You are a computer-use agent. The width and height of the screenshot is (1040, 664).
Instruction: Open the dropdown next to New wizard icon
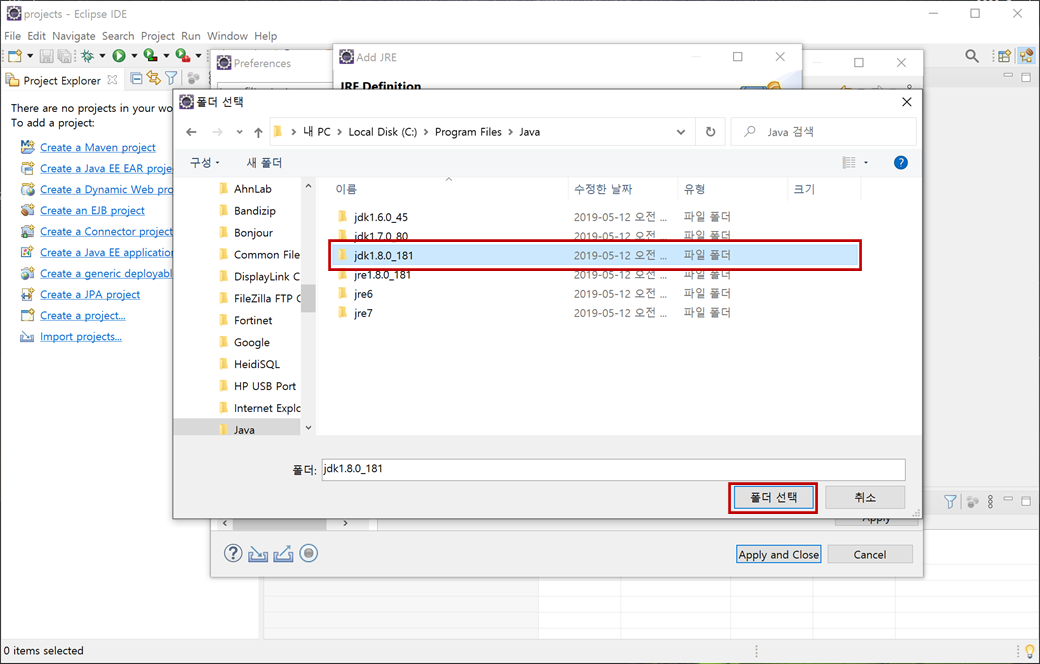[30, 56]
